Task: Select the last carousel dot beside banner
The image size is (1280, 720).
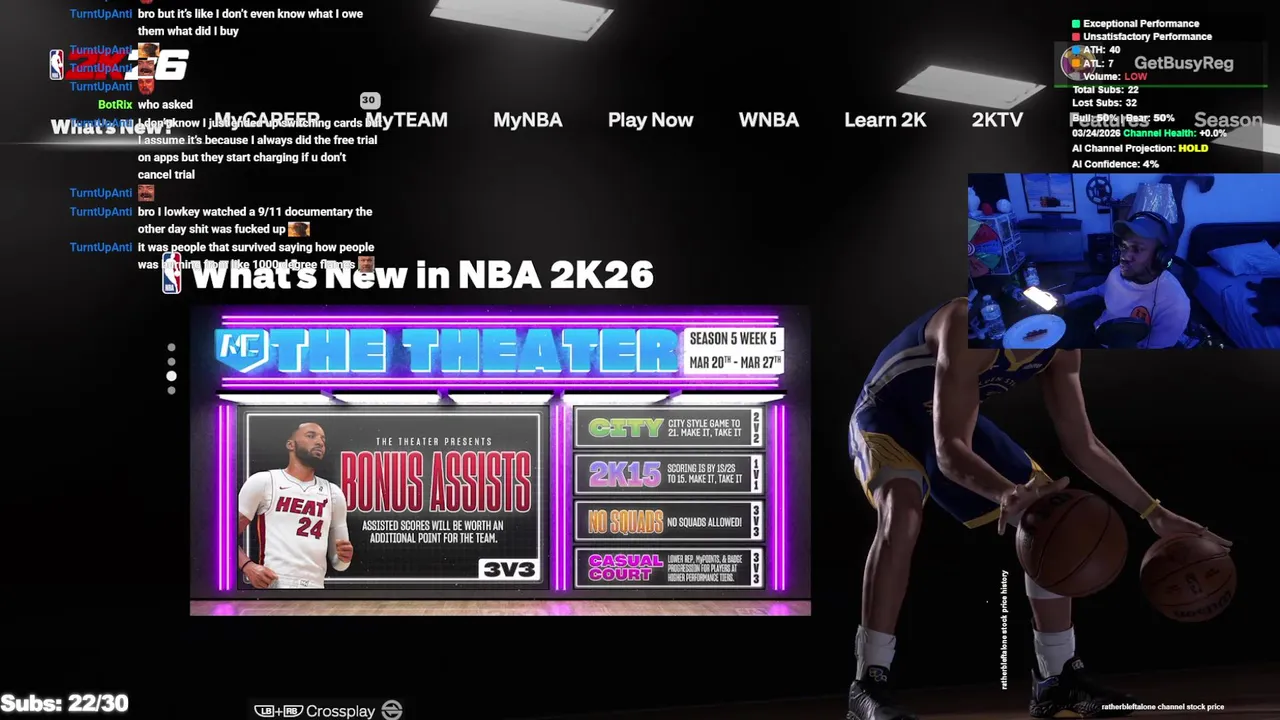Action: click(171, 390)
